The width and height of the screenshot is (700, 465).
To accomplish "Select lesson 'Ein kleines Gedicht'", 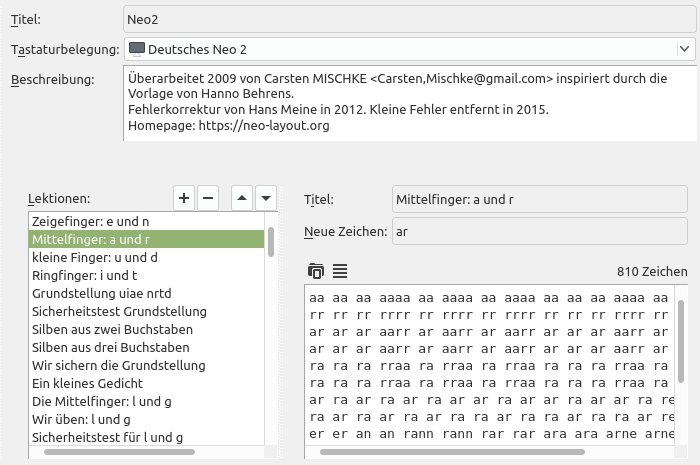I will tap(146, 383).
